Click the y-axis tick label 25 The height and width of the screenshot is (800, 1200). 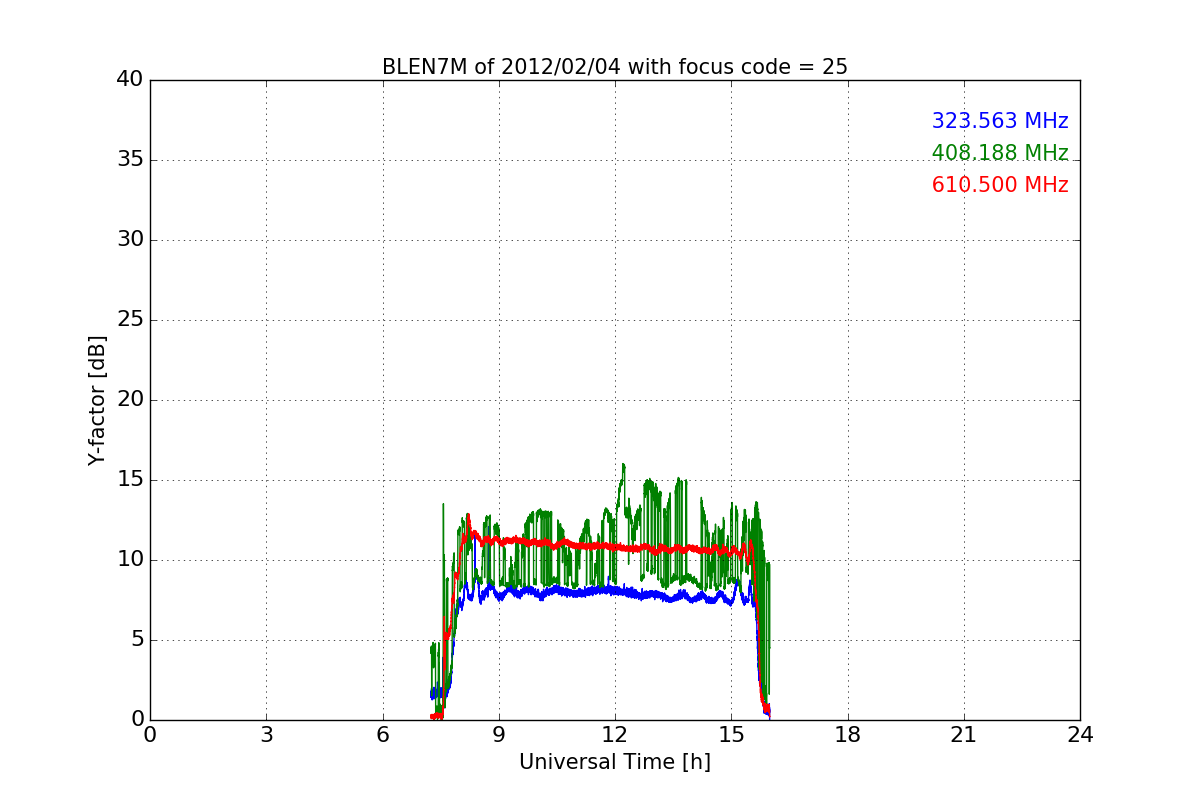130,320
